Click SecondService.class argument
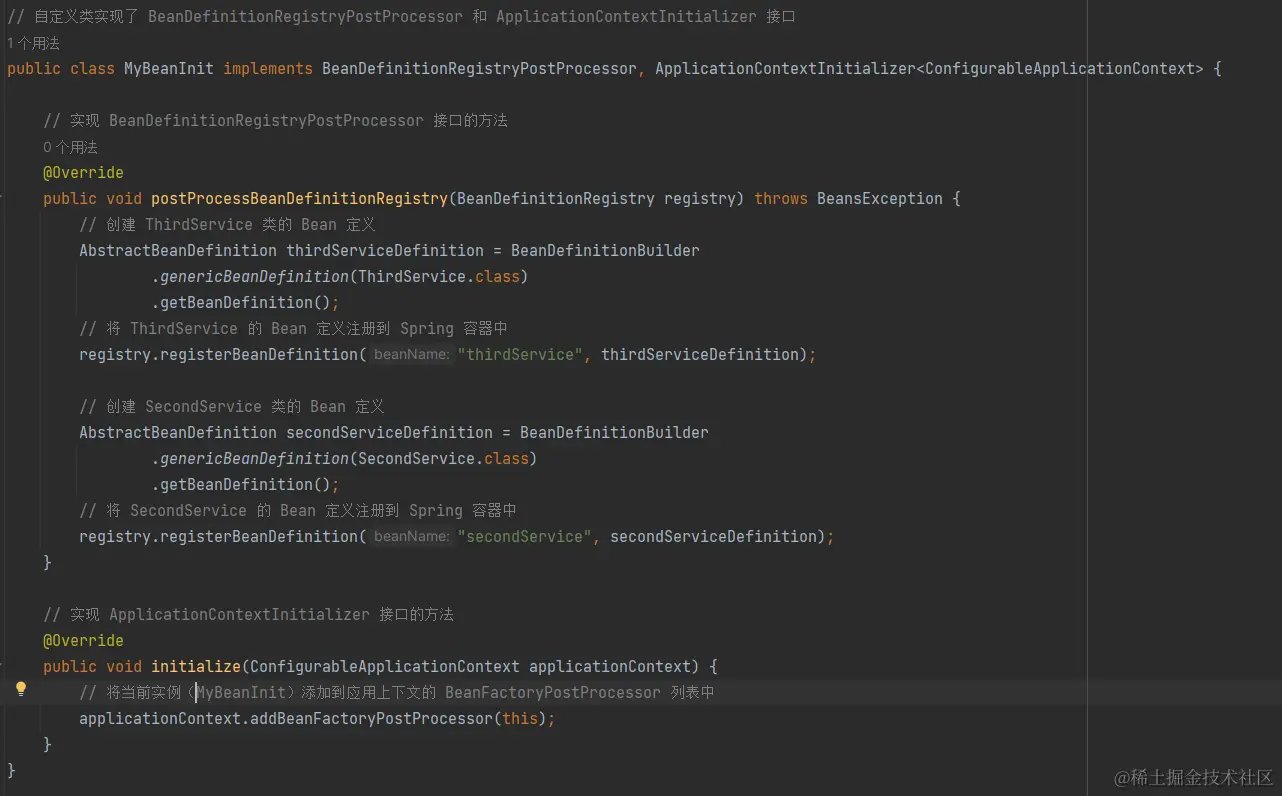1282x796 pixels. tap(443, 459)
